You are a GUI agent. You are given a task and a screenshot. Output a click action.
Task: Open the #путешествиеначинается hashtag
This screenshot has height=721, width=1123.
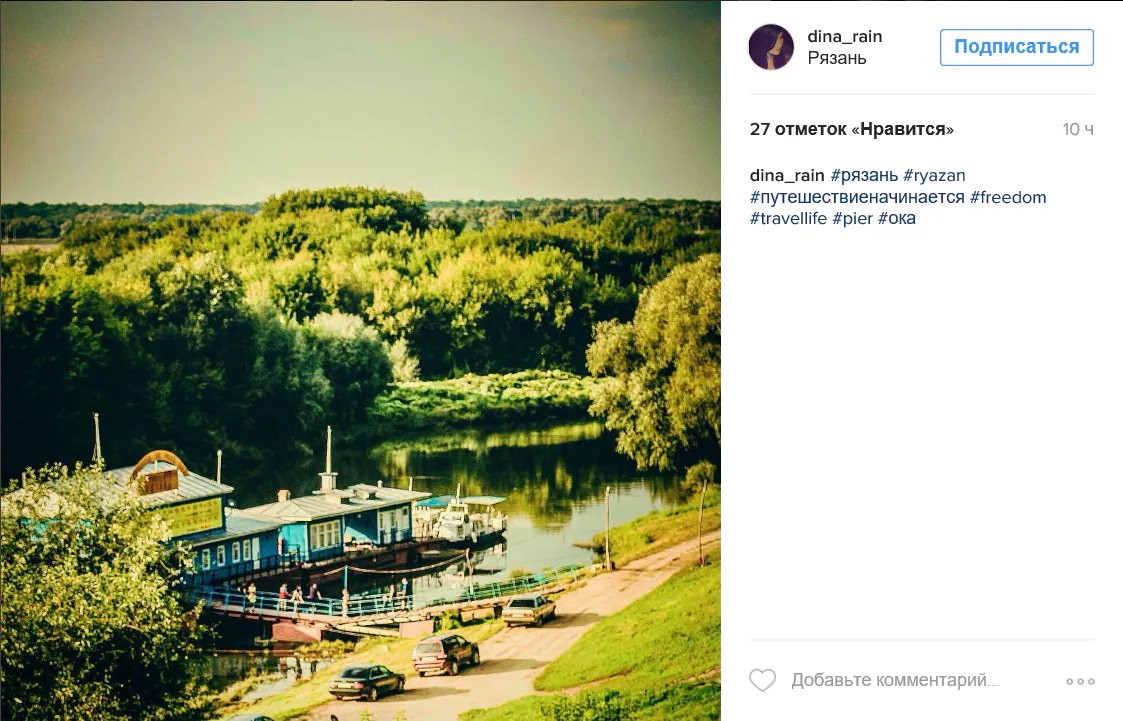point(857,197)
